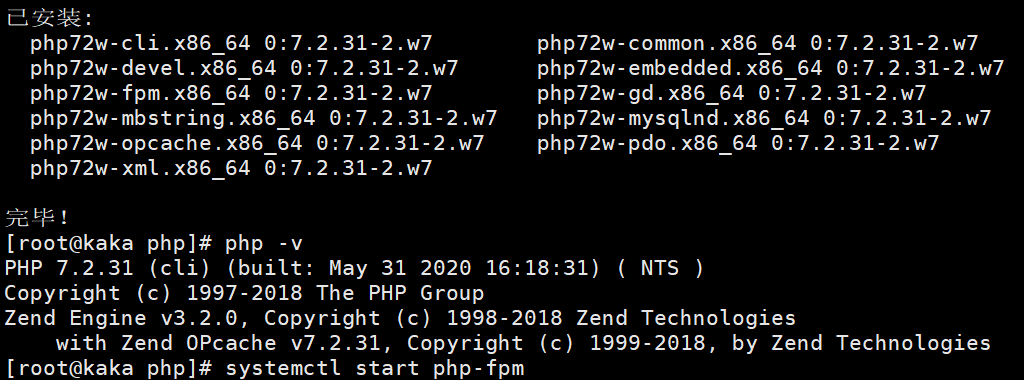Click the PHP 7.2.31 (cli) version line
1024x380 pixels.
(355, 268)
